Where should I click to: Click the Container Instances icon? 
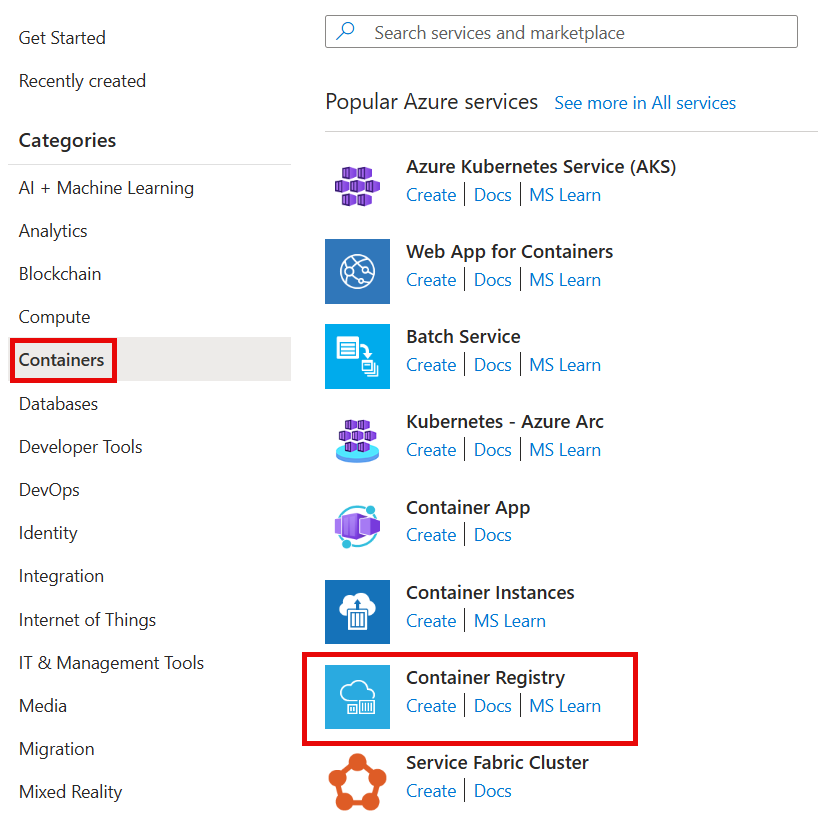357,612
